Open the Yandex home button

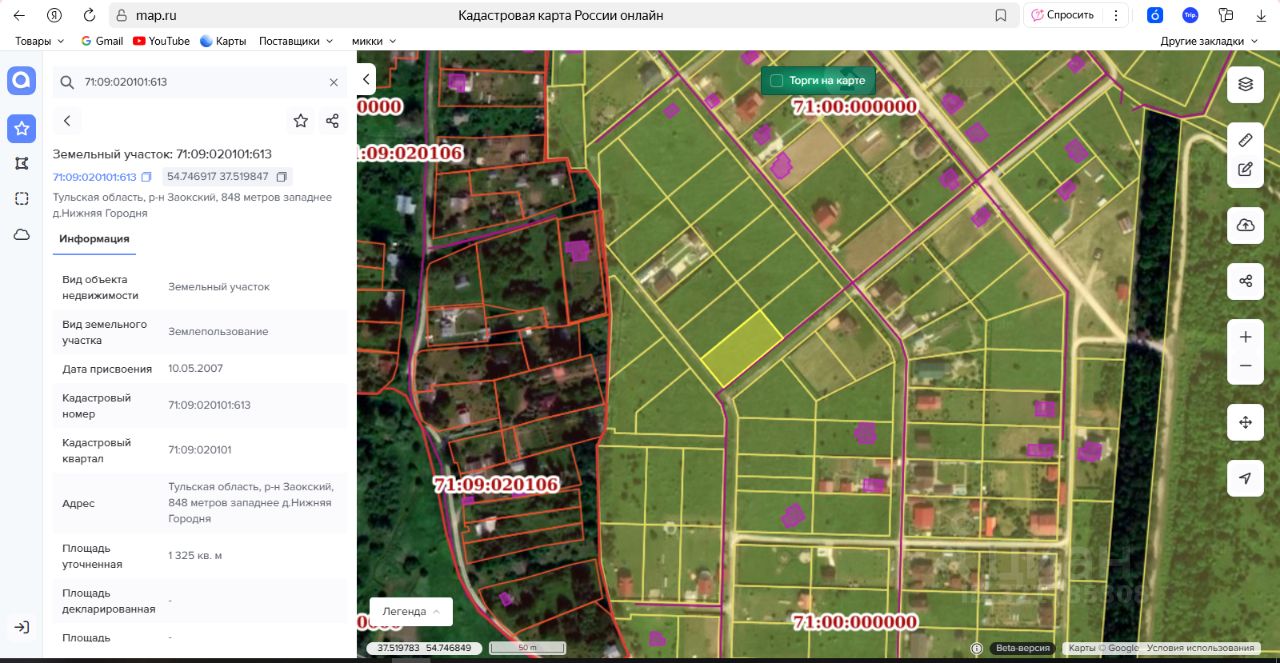pyautogui.click(x=54, y=15)
